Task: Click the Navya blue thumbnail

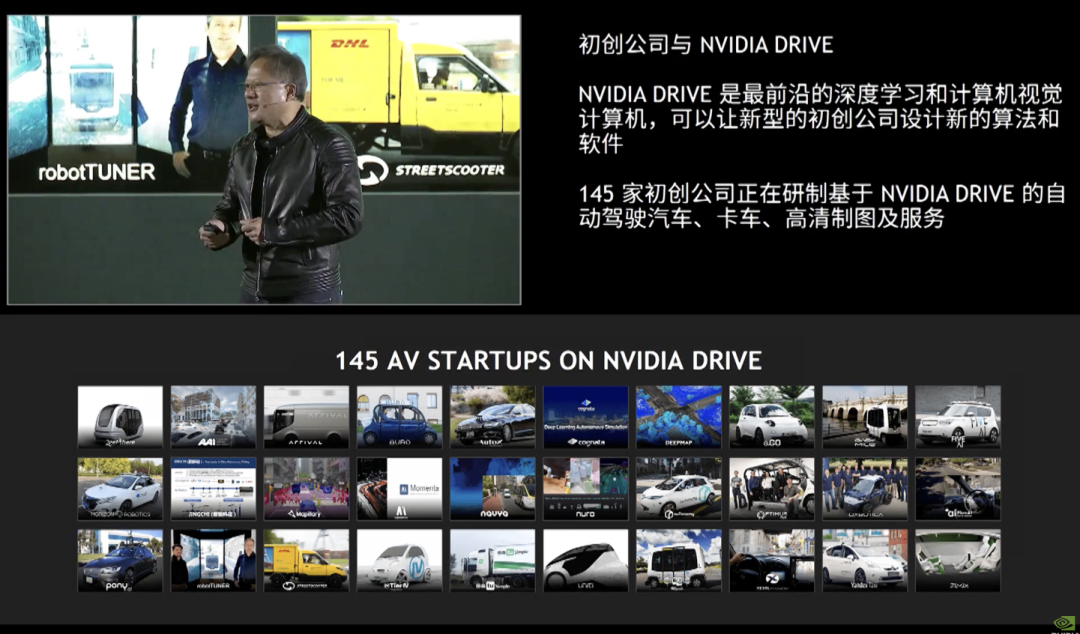Action: coord(492,489)
